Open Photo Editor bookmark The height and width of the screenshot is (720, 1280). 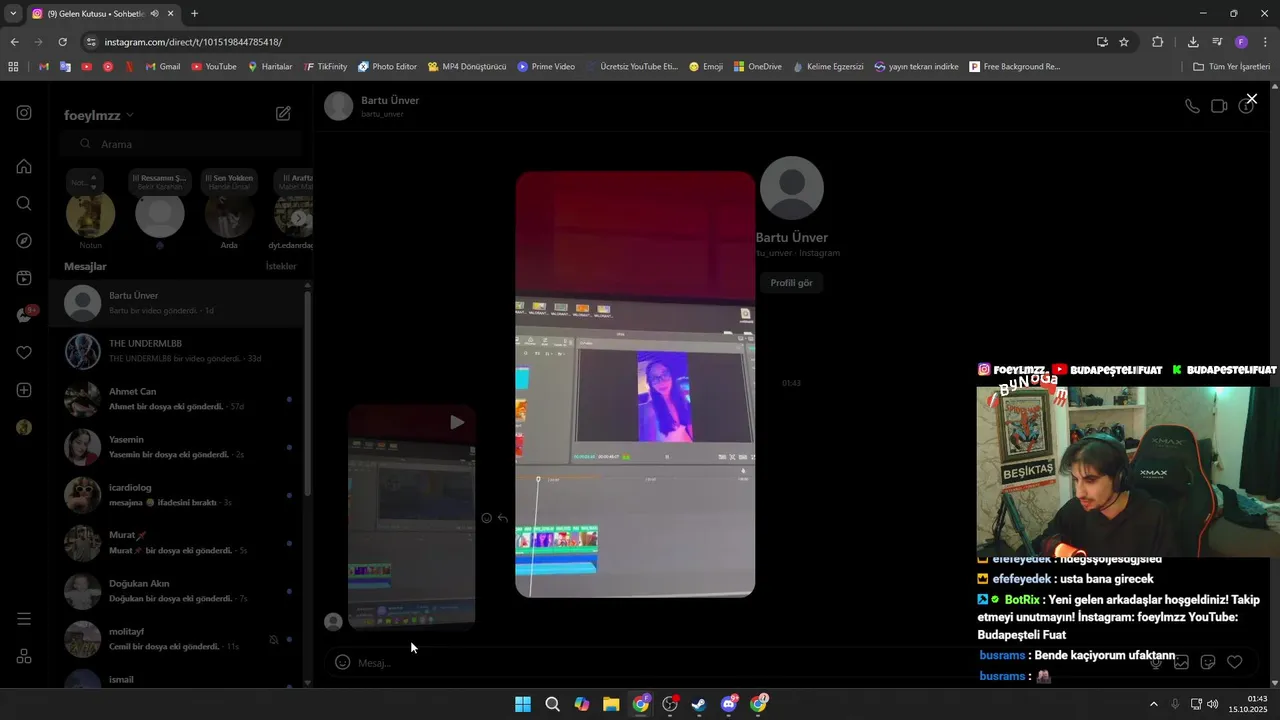(387, 67)
